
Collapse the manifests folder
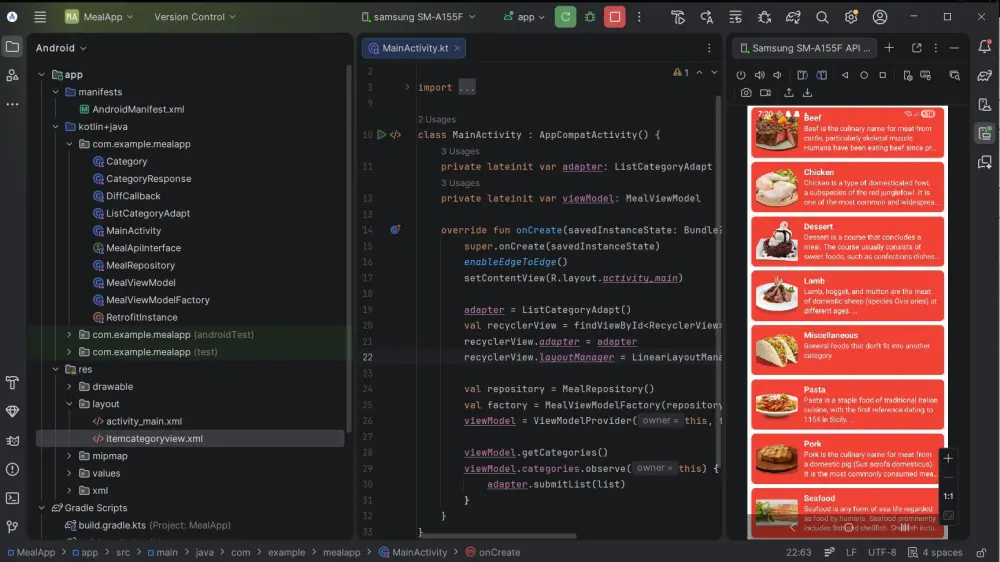pos(55,92)
